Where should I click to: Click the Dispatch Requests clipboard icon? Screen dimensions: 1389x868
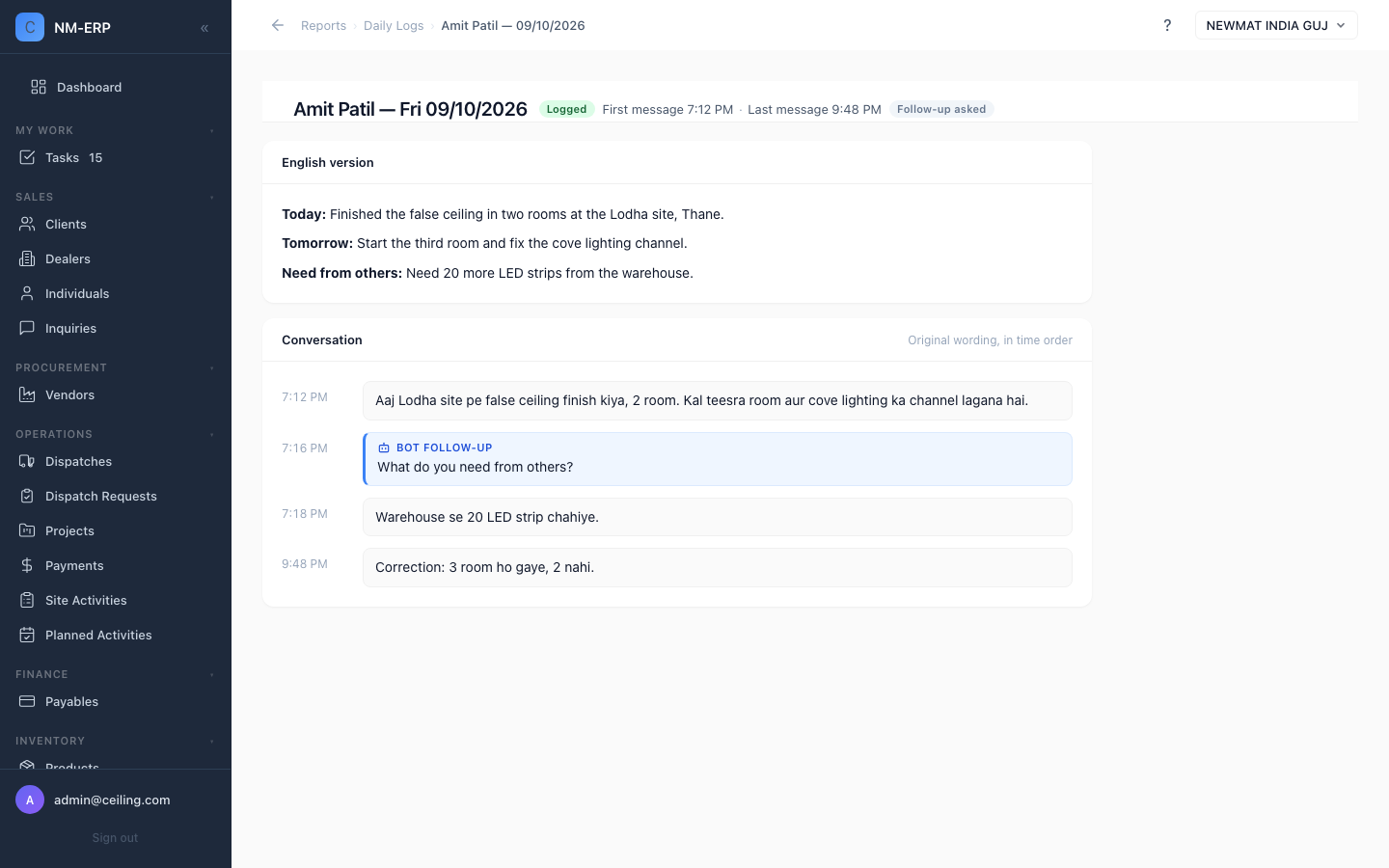point(27,496)
